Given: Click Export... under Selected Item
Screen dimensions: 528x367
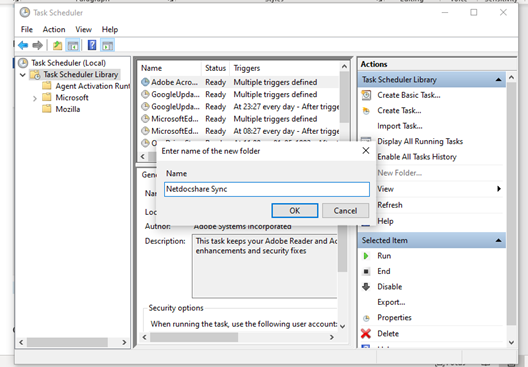Looking at the screenshot, I should coord(391,302).
